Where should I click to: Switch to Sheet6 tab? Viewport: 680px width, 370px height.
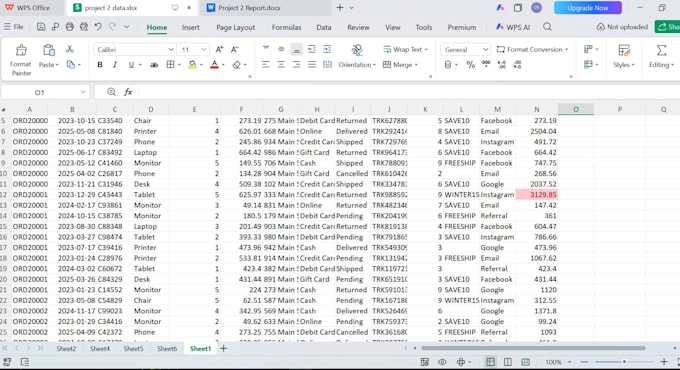[167, 348]
